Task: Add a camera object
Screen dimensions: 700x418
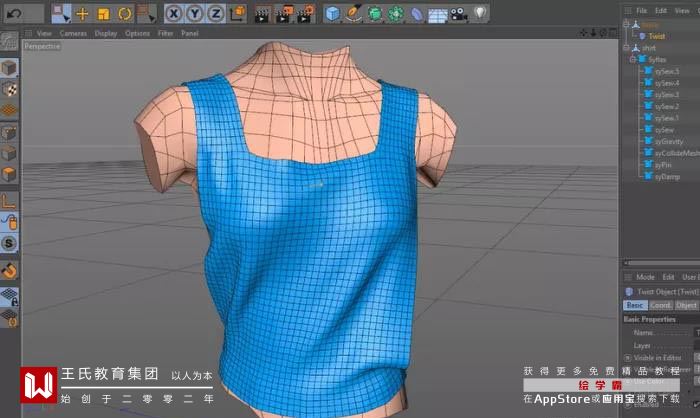Action: tap(458, 14)
